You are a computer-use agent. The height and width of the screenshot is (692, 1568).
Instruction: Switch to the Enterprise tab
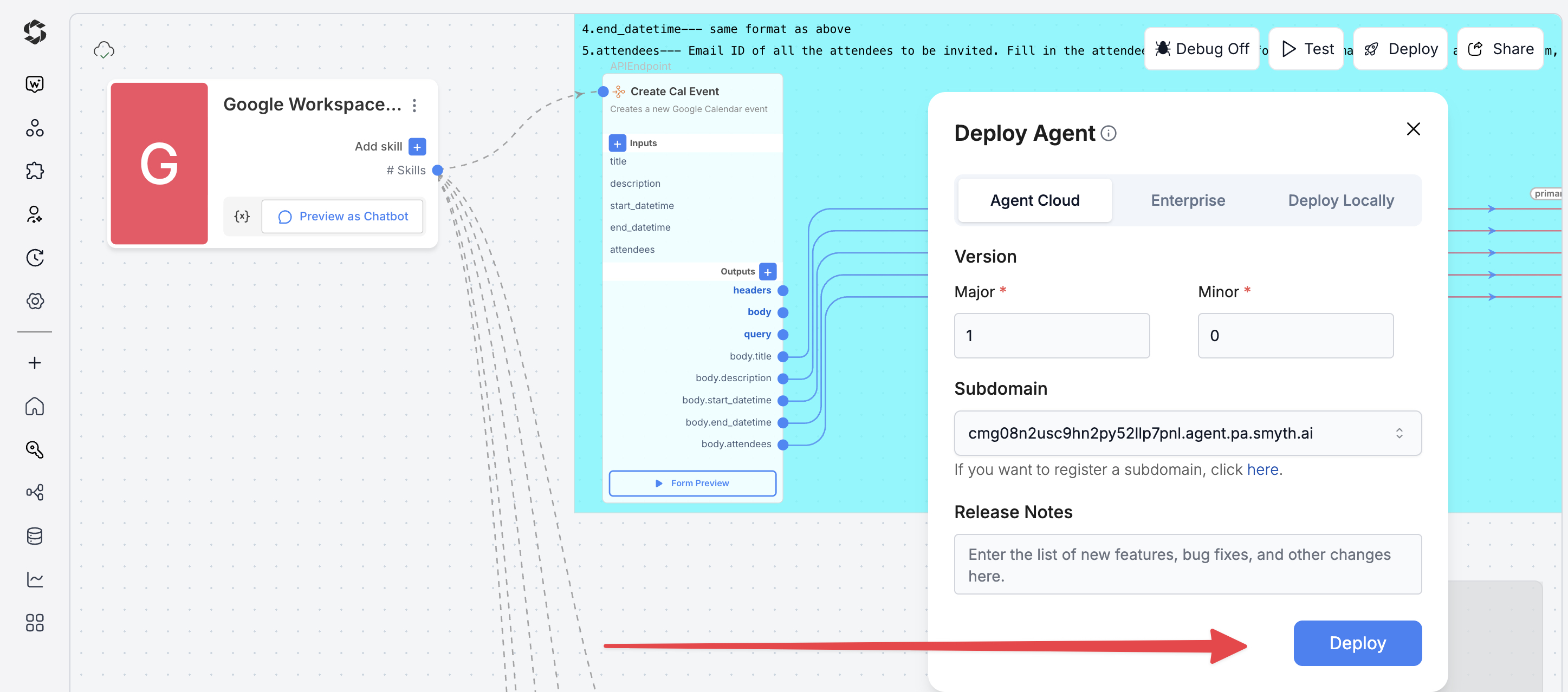[1187, 200]
